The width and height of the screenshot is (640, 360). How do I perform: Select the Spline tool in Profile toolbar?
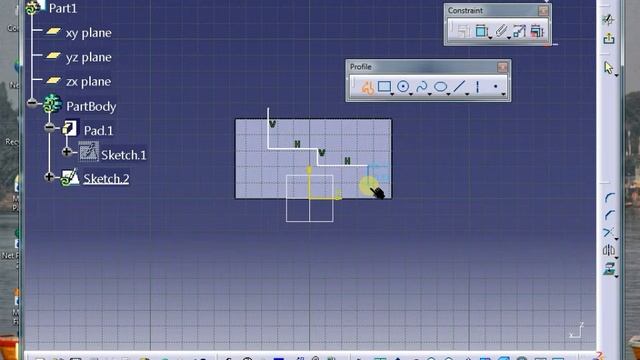421,87
